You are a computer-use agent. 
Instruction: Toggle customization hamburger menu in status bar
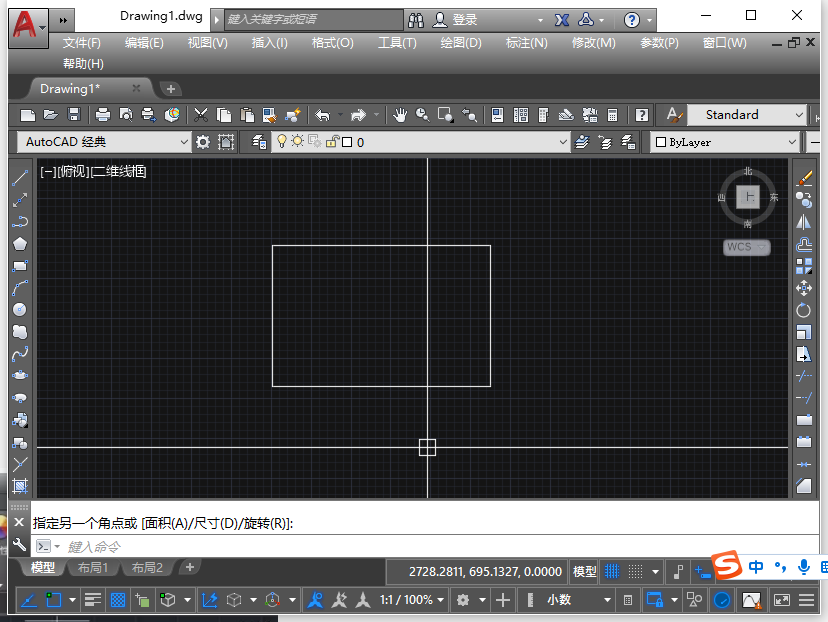click(x=806, y=600)
